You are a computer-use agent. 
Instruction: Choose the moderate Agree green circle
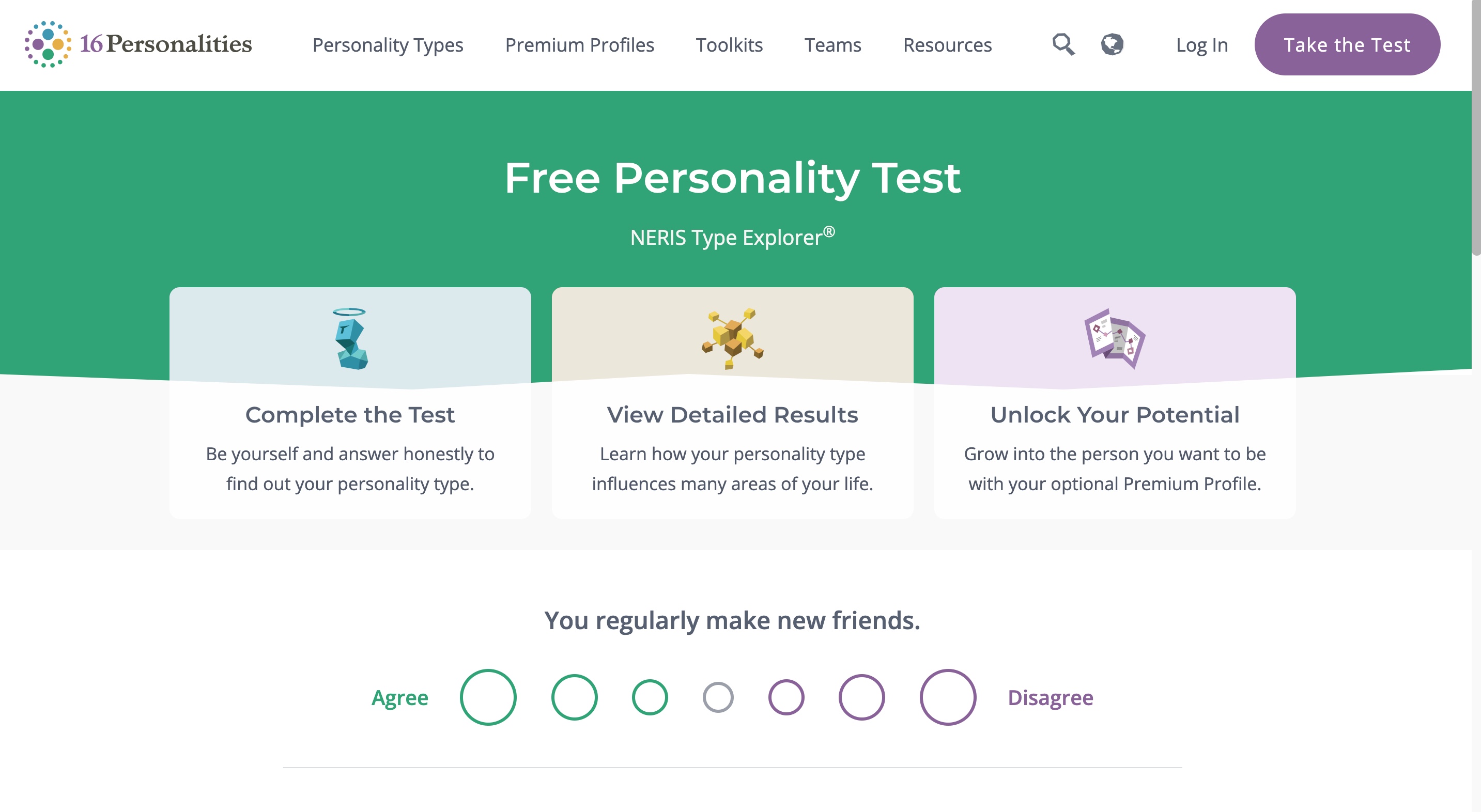point(574,697)
